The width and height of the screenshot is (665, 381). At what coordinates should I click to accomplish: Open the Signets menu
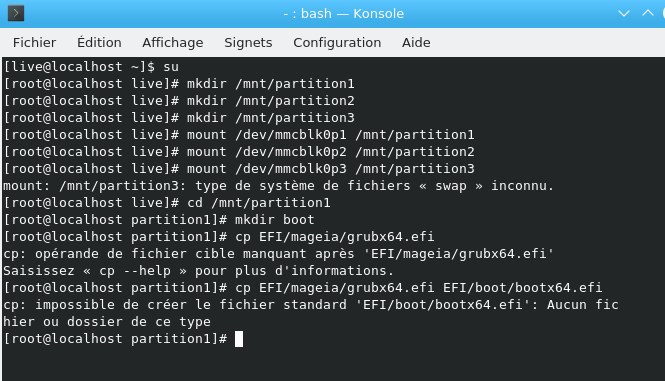tap(248, 42)
